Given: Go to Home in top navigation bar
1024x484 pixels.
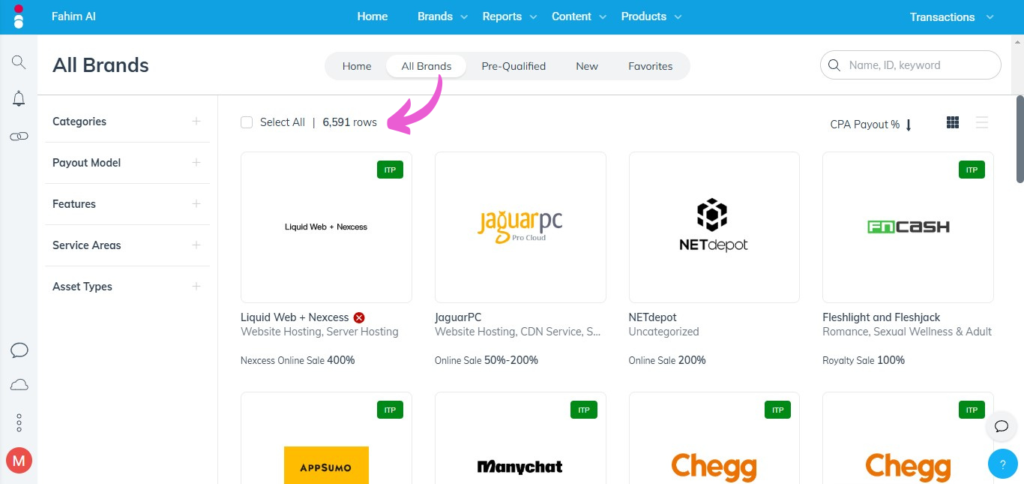Looking at the screenshot, I should [x=372, y=17].
